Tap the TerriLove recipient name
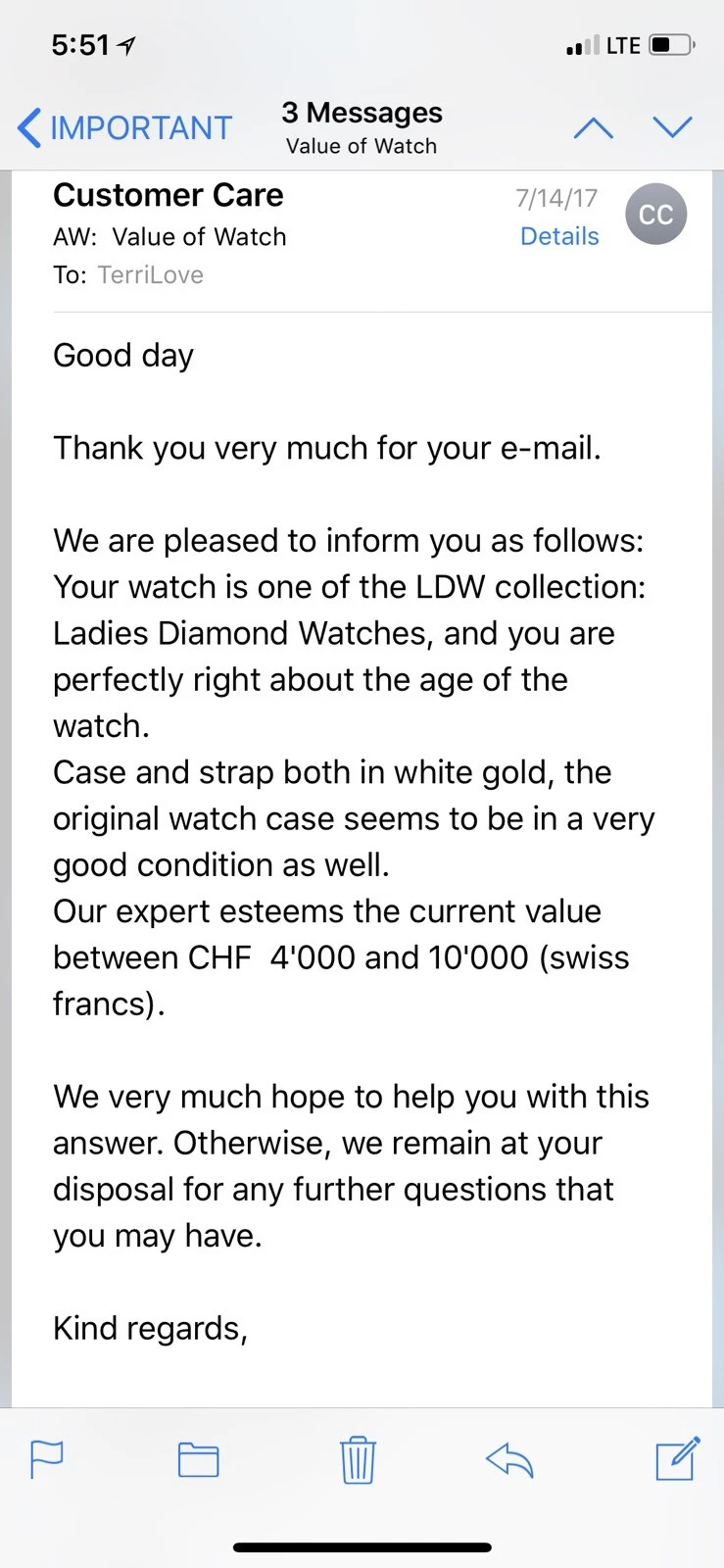724x1568 pixels. [151, 275]
